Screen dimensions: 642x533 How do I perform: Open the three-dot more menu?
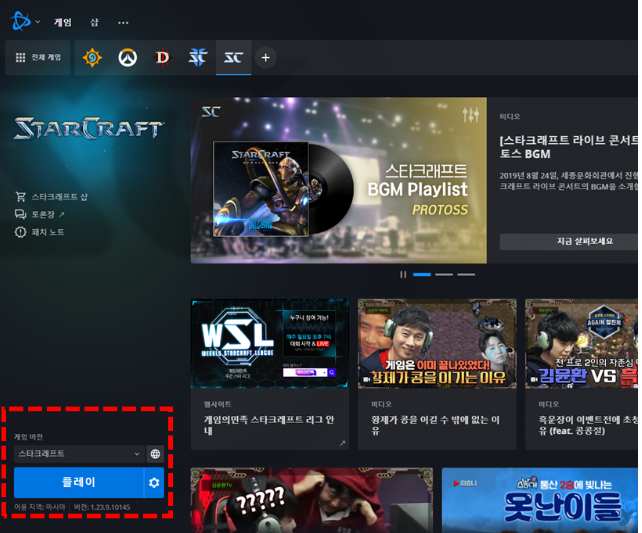coord(123,23)
